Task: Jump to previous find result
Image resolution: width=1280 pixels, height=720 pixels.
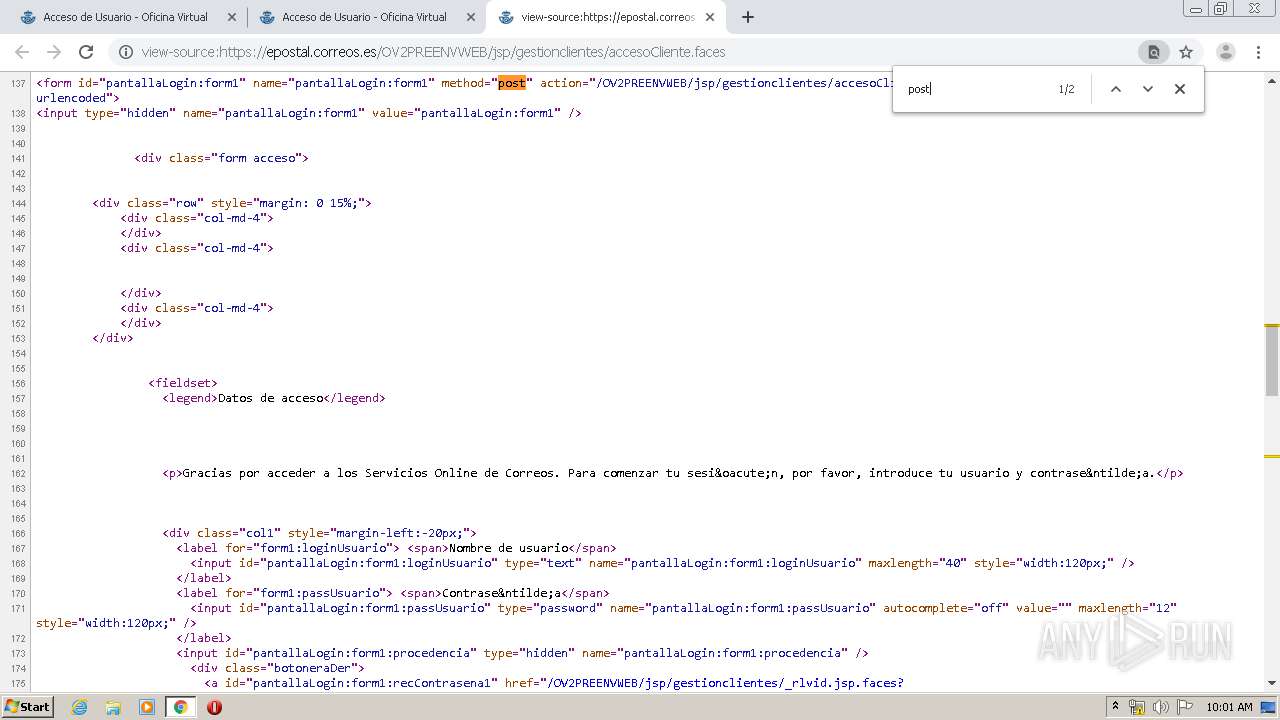Action: pyautogui.click(x=1116, y=89)
